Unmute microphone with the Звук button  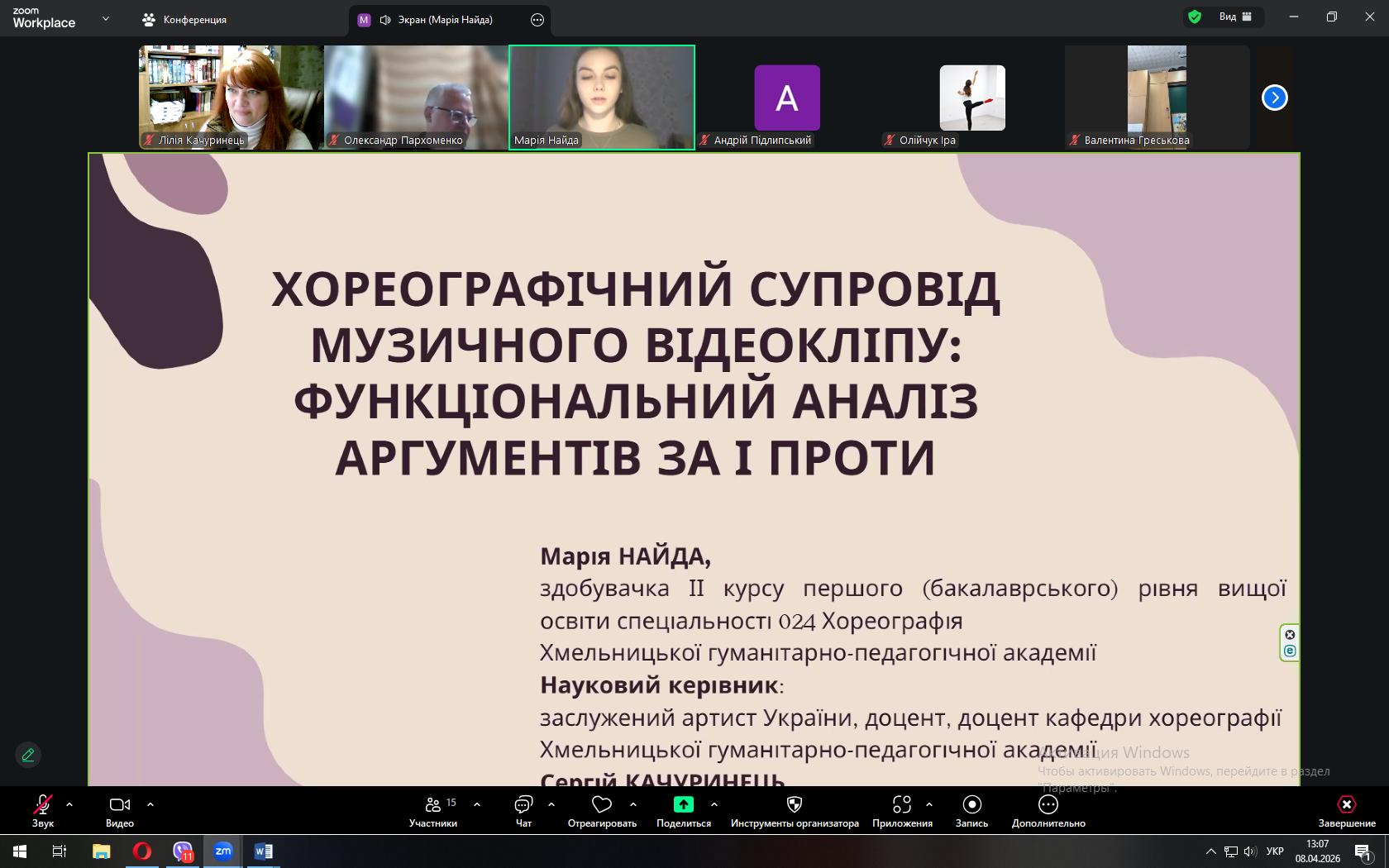click(42, 810)
